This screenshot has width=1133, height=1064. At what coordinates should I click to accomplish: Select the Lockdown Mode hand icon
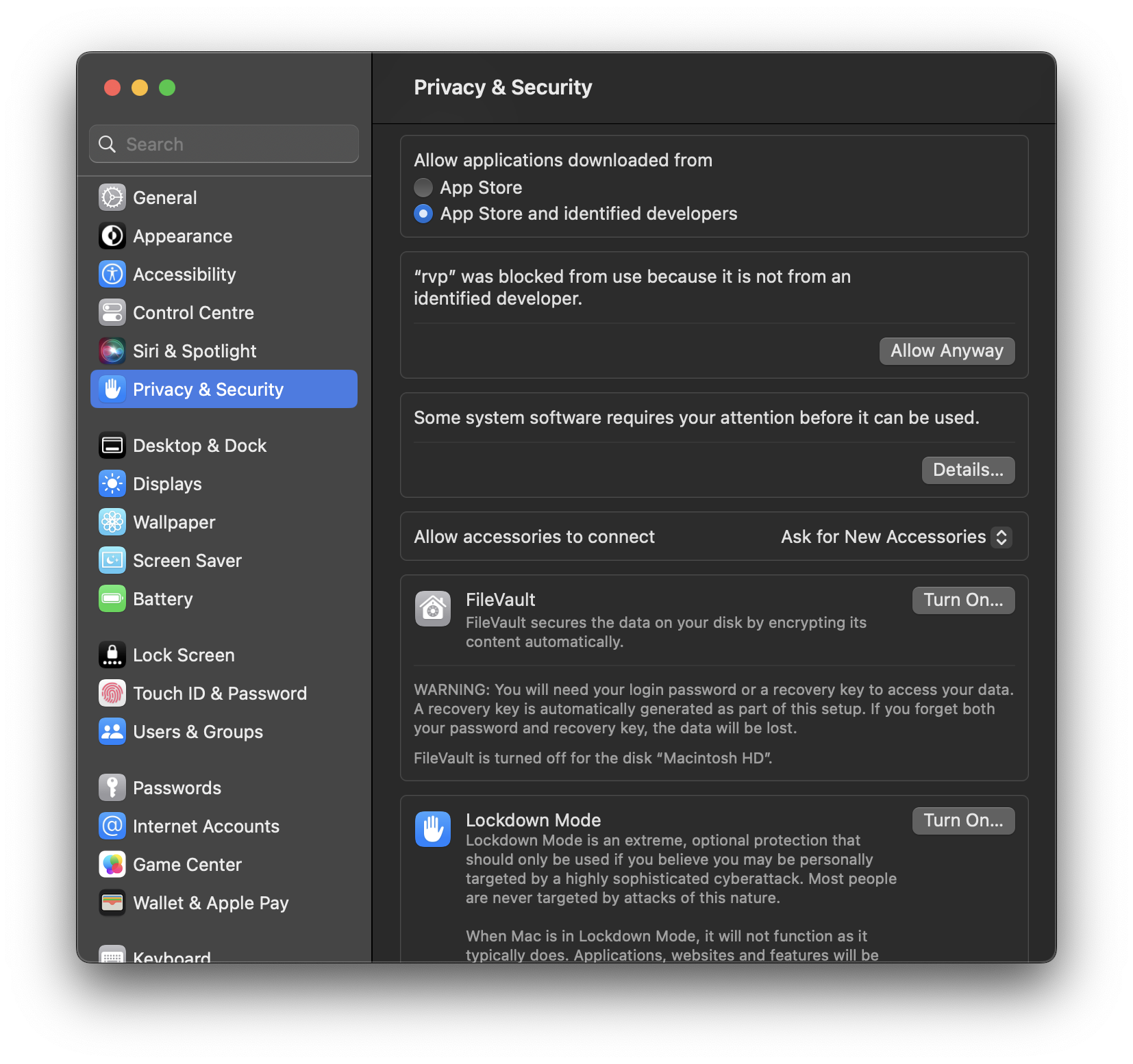click(x=432, y=828)
